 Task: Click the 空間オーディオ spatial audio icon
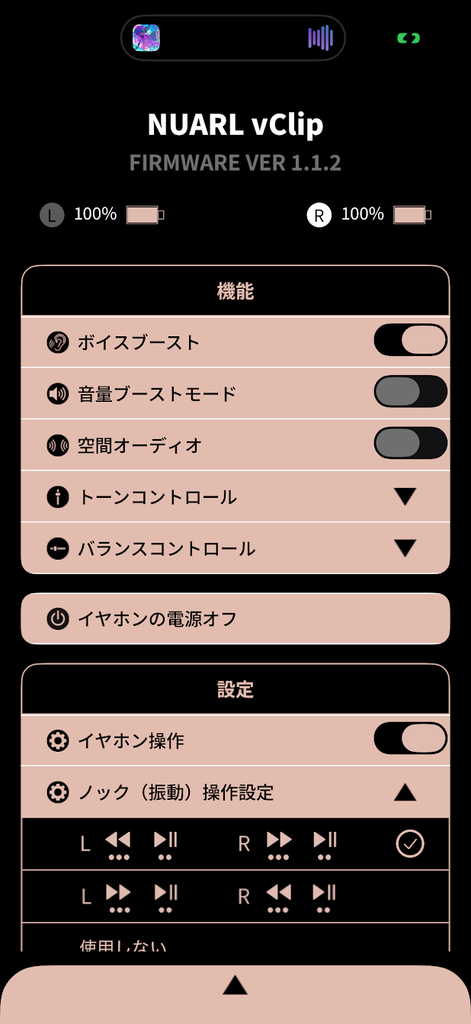(x=58, y=445)
